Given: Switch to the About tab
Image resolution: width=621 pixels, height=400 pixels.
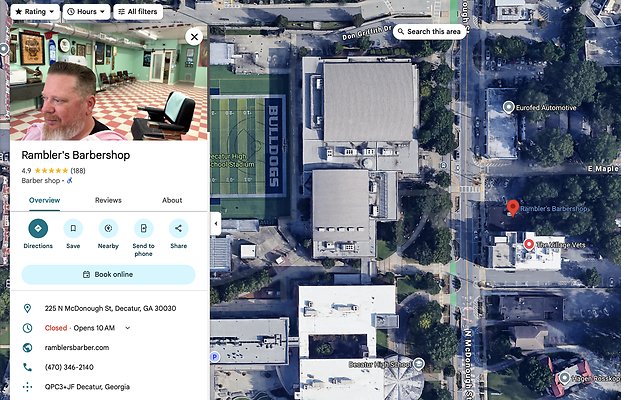Looking at the screenshot, I should point(172,200).
